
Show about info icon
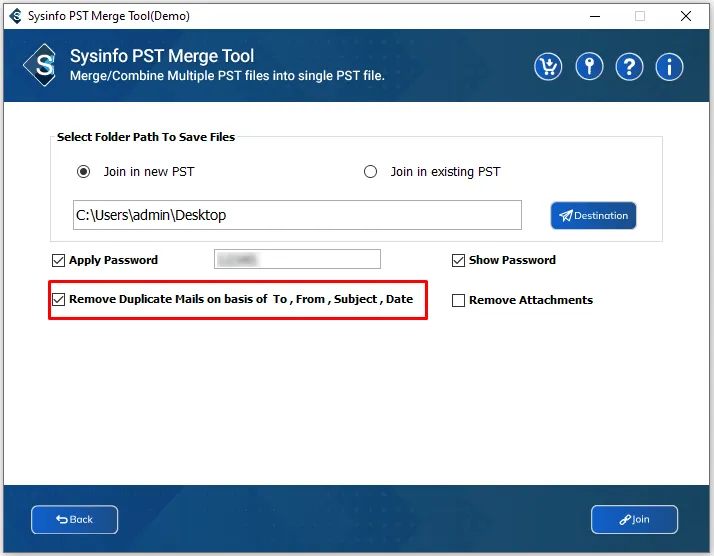(x=669, y=67)
